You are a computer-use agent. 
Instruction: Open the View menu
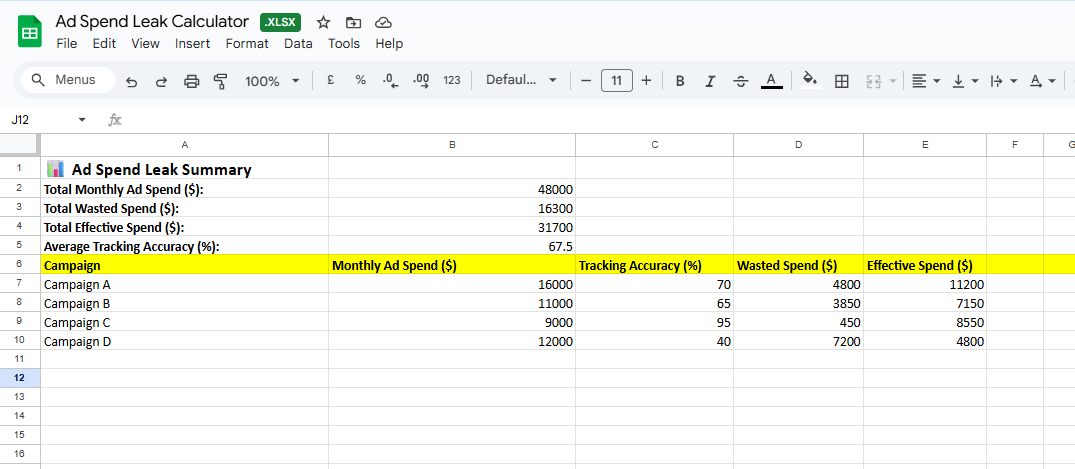tap(145, 43)
